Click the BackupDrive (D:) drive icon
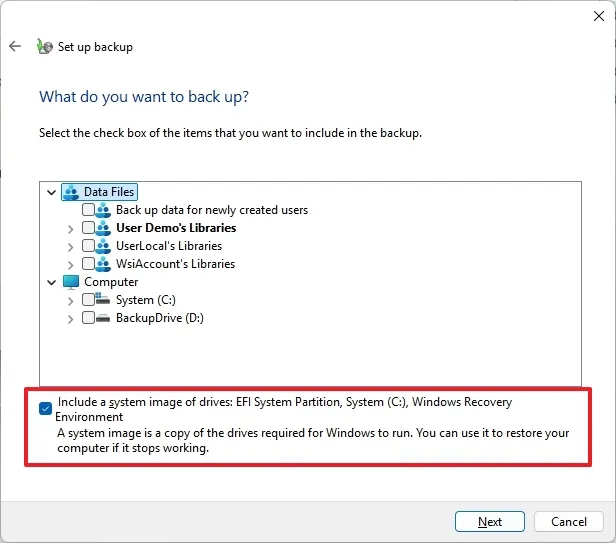616x543 pixels. click(103, 318)
